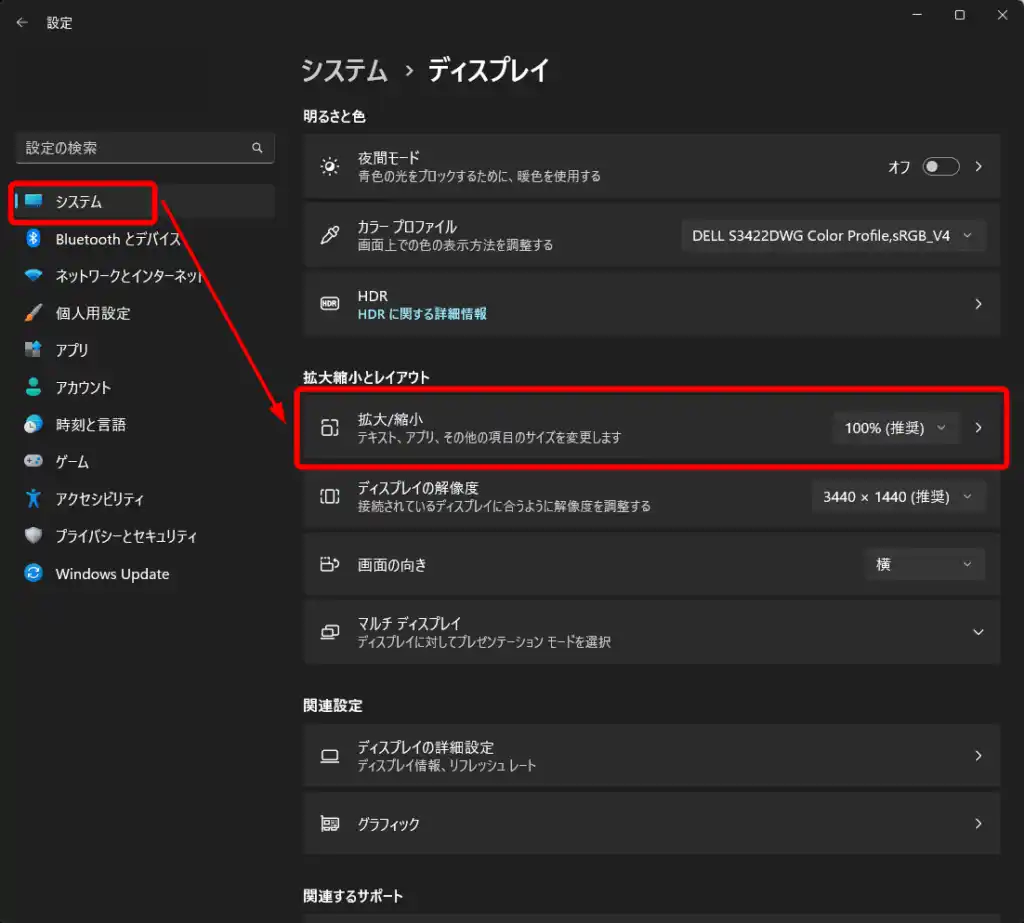Click the HDR icon

pyautogui.click(x=329, y=304)
